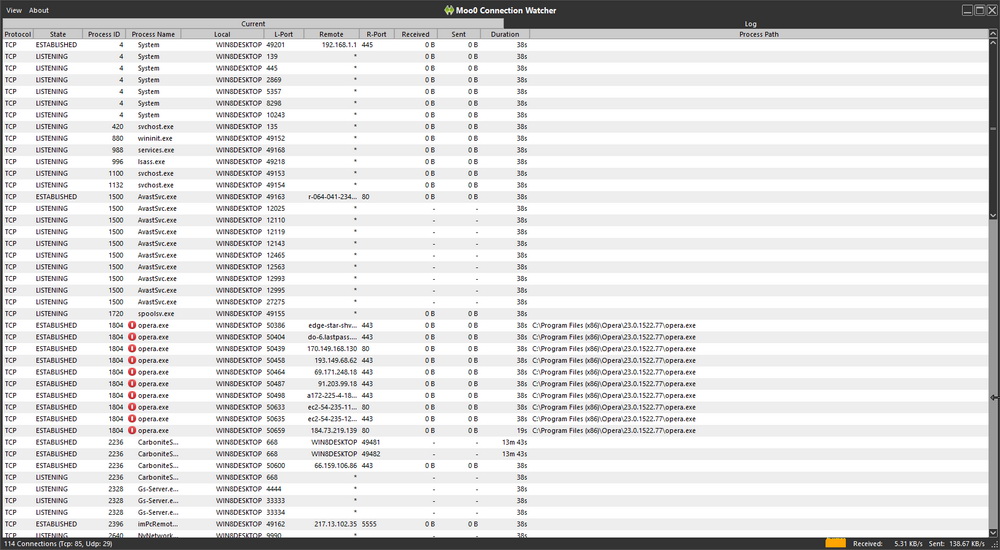Click the resize grip in the status bar corner
The width and height of the screenshot is (1000, 550).
pos(995,544)
